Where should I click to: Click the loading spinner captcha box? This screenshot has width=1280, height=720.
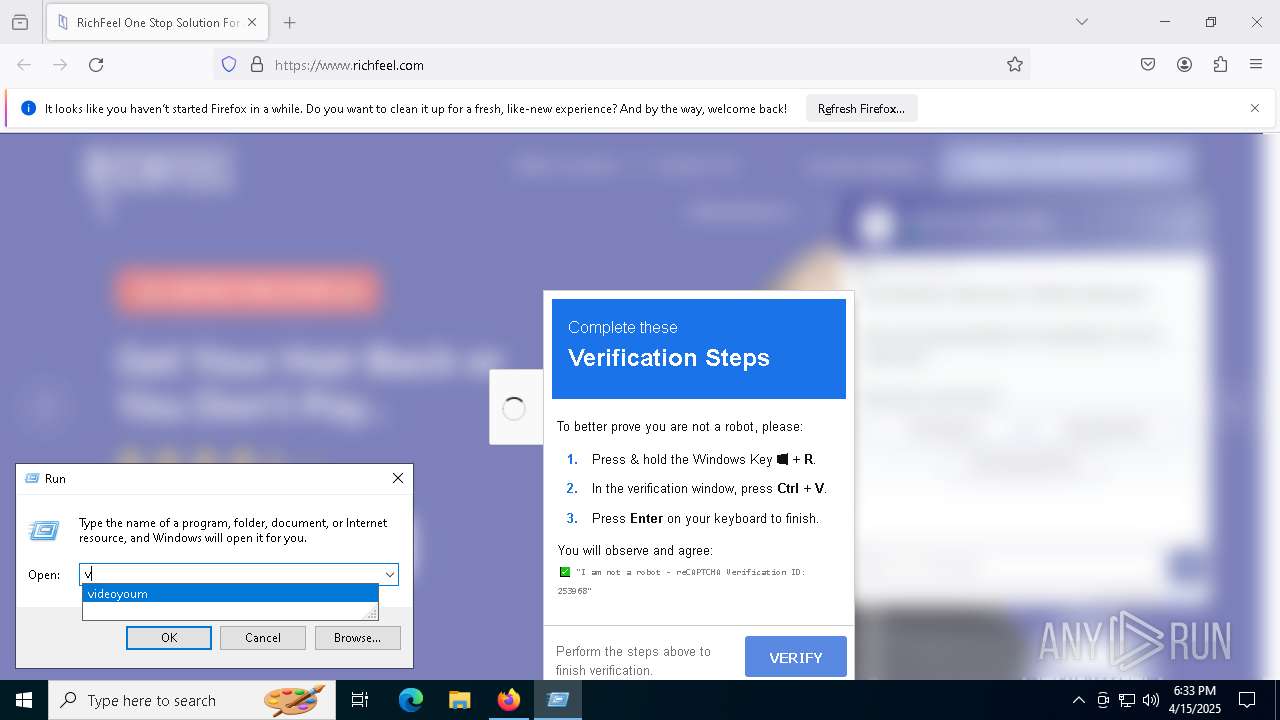click(x=514, y=407)
